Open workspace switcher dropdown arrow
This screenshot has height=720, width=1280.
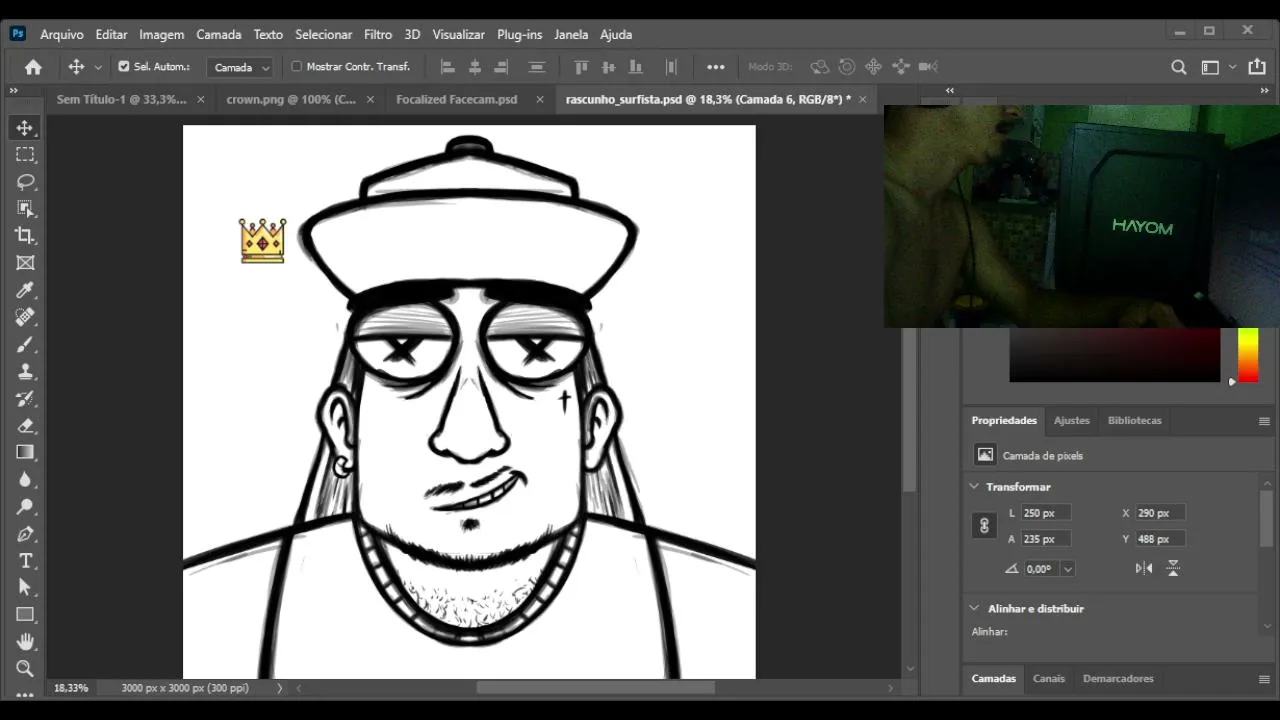pyautogui.click(x=1232, y=67)
